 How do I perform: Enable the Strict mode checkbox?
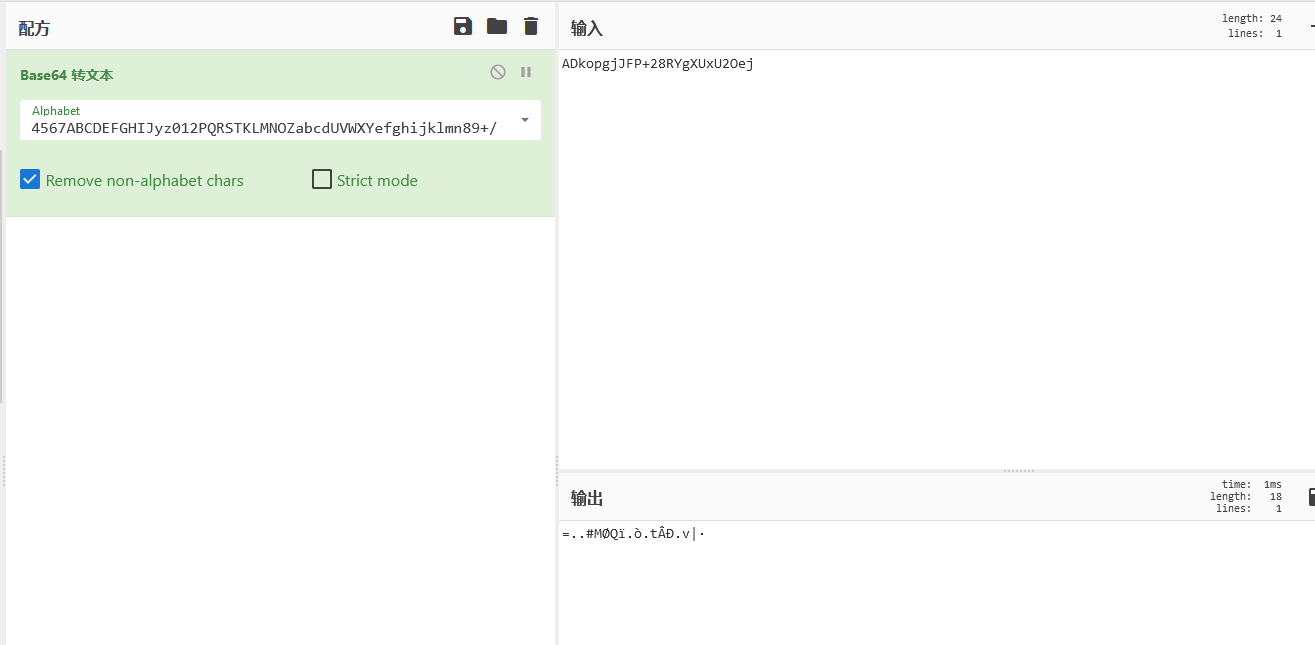tap(322, 180)
